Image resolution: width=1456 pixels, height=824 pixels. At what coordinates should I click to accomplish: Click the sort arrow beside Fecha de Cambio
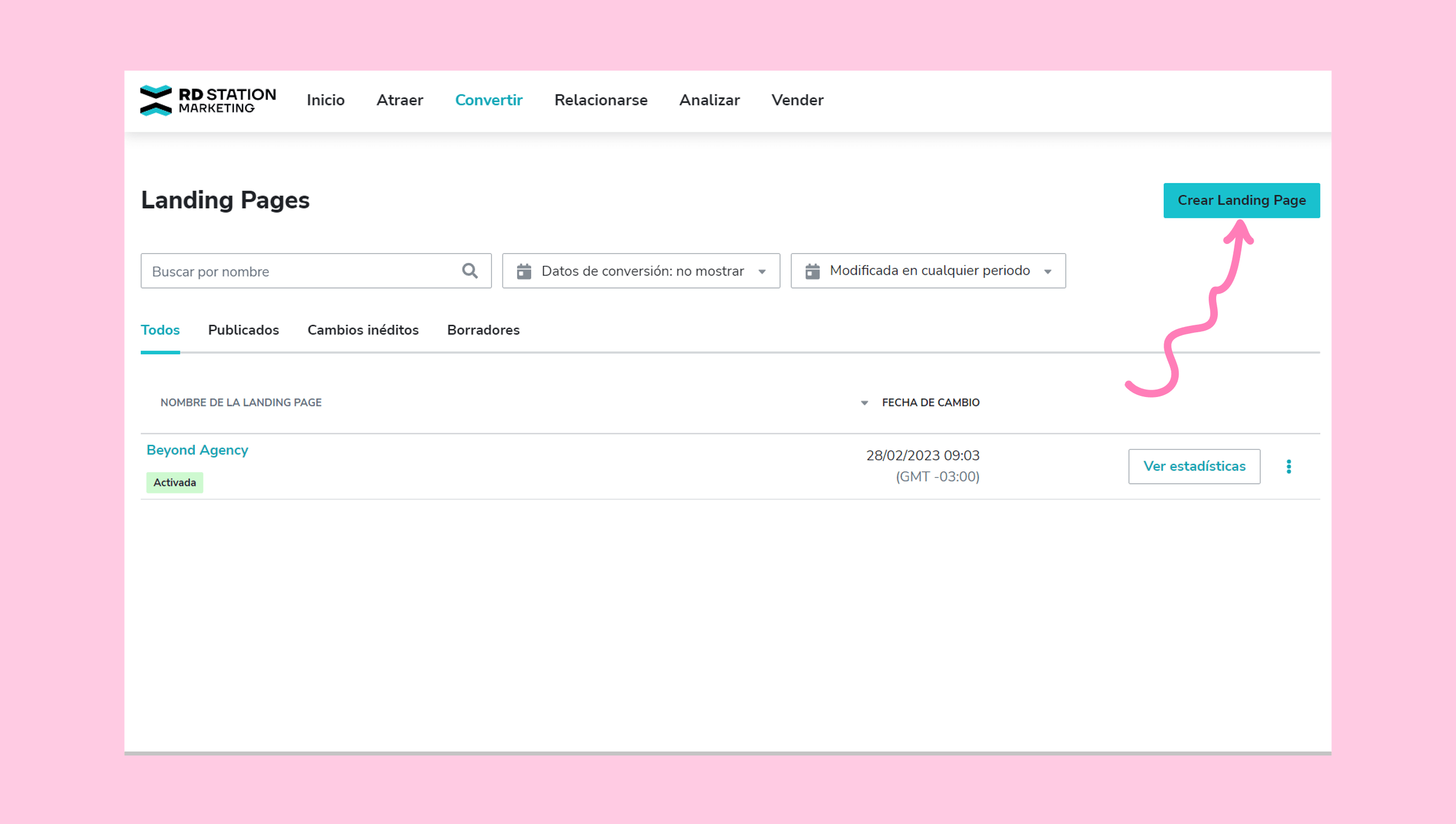point(864,403)
